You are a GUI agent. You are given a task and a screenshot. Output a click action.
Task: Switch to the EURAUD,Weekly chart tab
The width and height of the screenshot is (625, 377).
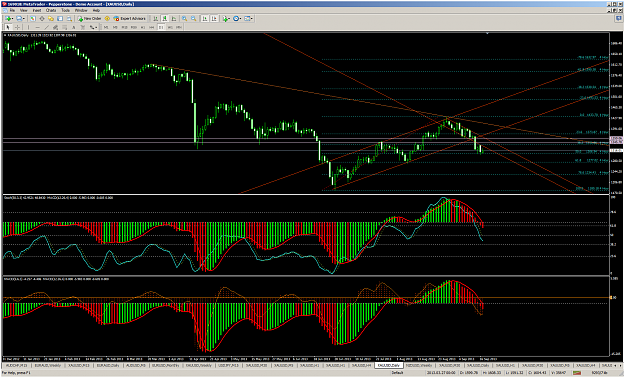click(x=47, y=365)
